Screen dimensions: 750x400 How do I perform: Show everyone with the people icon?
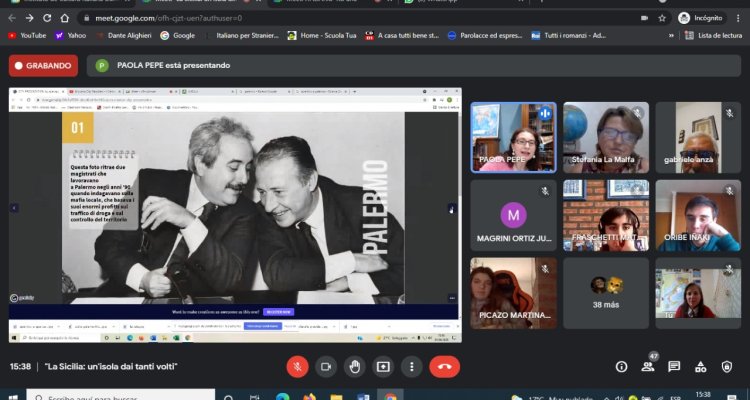(648, 367)
